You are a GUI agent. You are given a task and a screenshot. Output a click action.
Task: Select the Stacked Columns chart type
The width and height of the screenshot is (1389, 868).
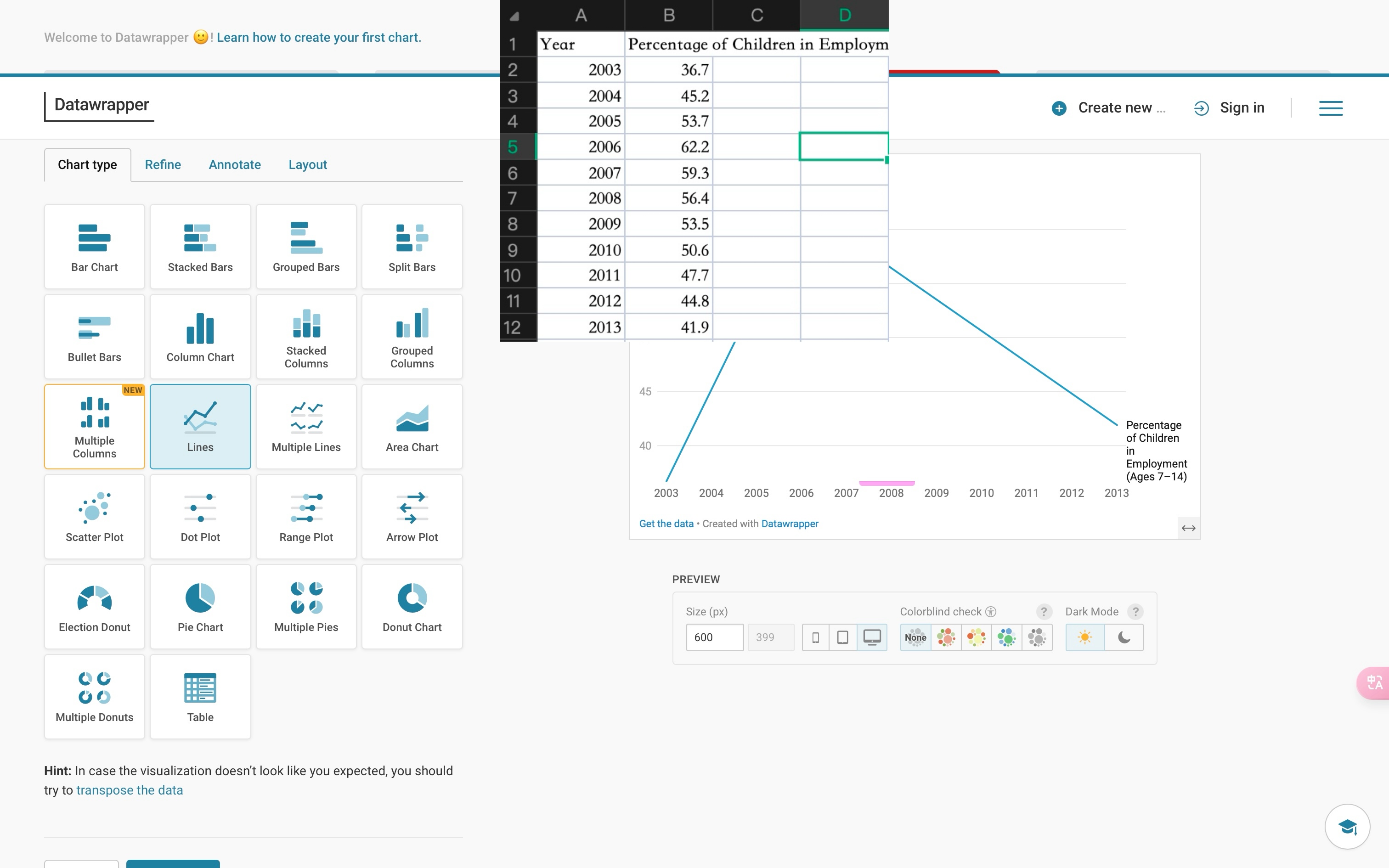pyautogui.click(x=306, y=336)
